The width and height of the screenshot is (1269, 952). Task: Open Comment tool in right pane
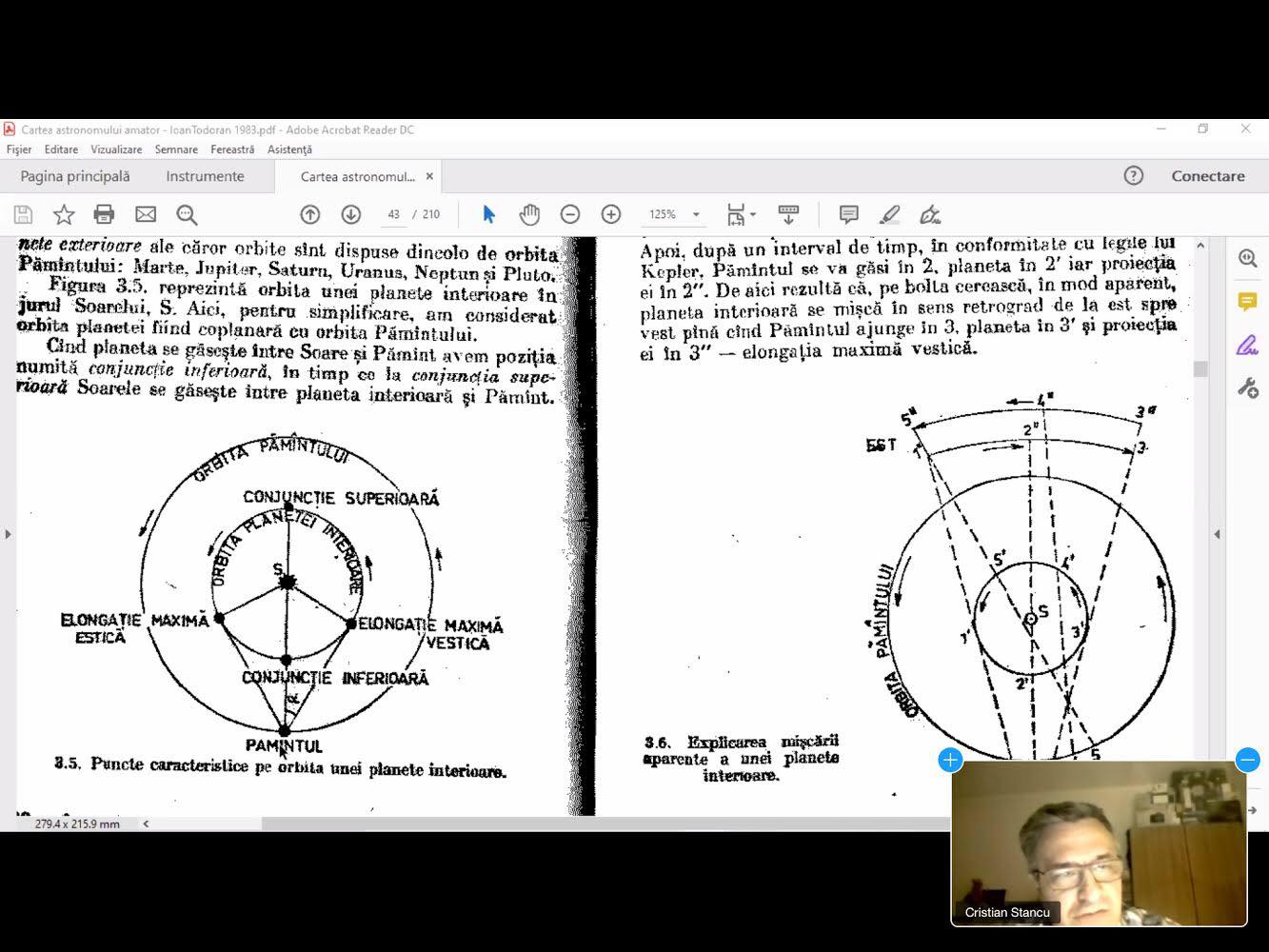coord(1247,302)
